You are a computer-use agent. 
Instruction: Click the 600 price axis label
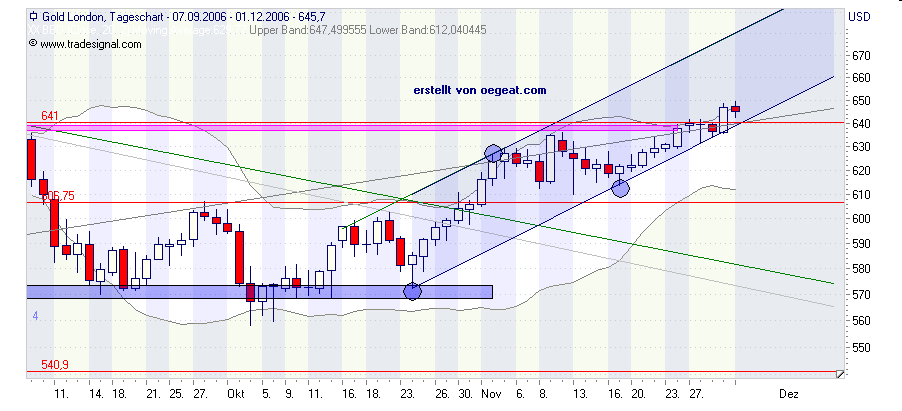point(862,219)
